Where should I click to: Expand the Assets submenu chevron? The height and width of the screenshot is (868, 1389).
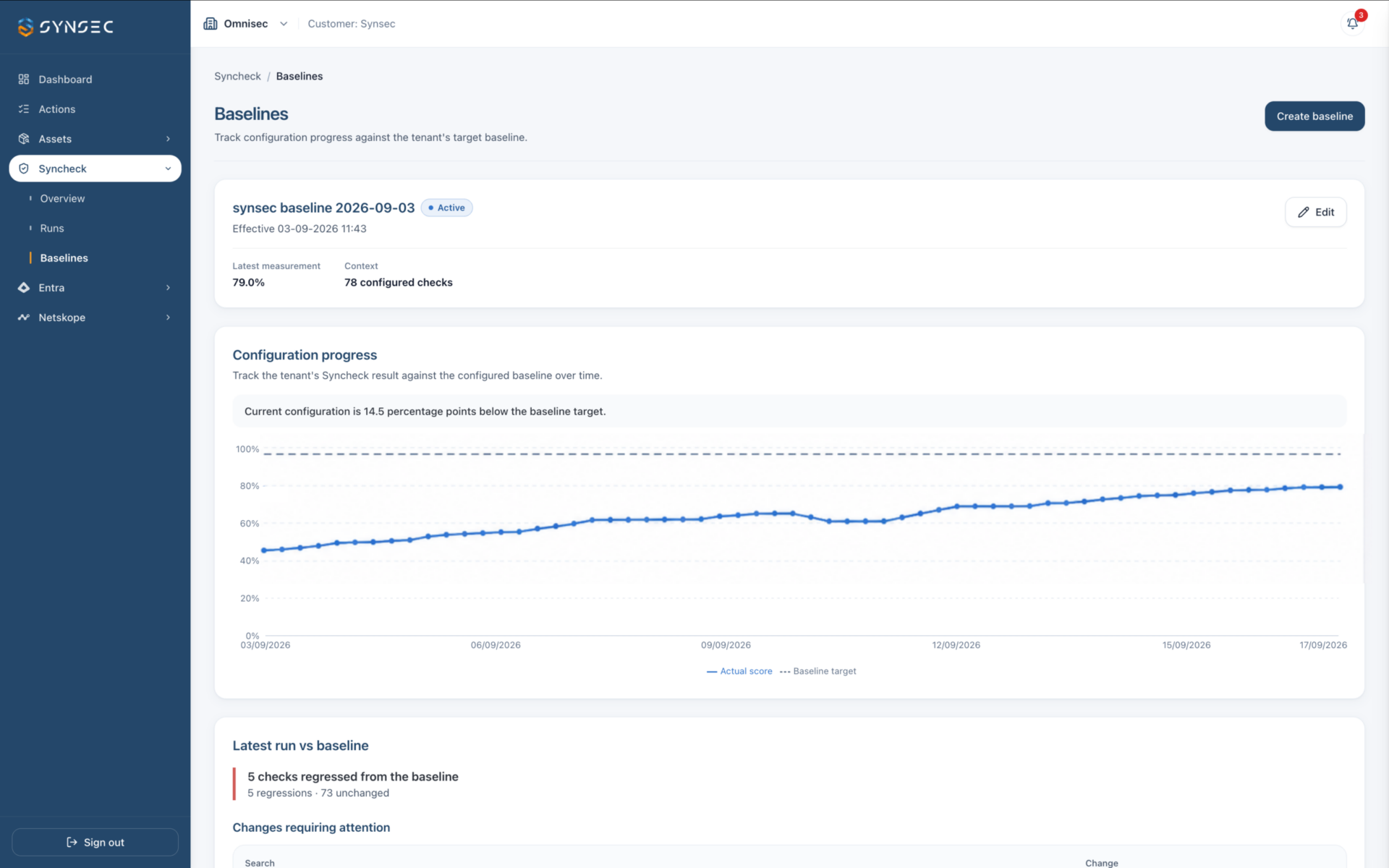tap(168, 138)
